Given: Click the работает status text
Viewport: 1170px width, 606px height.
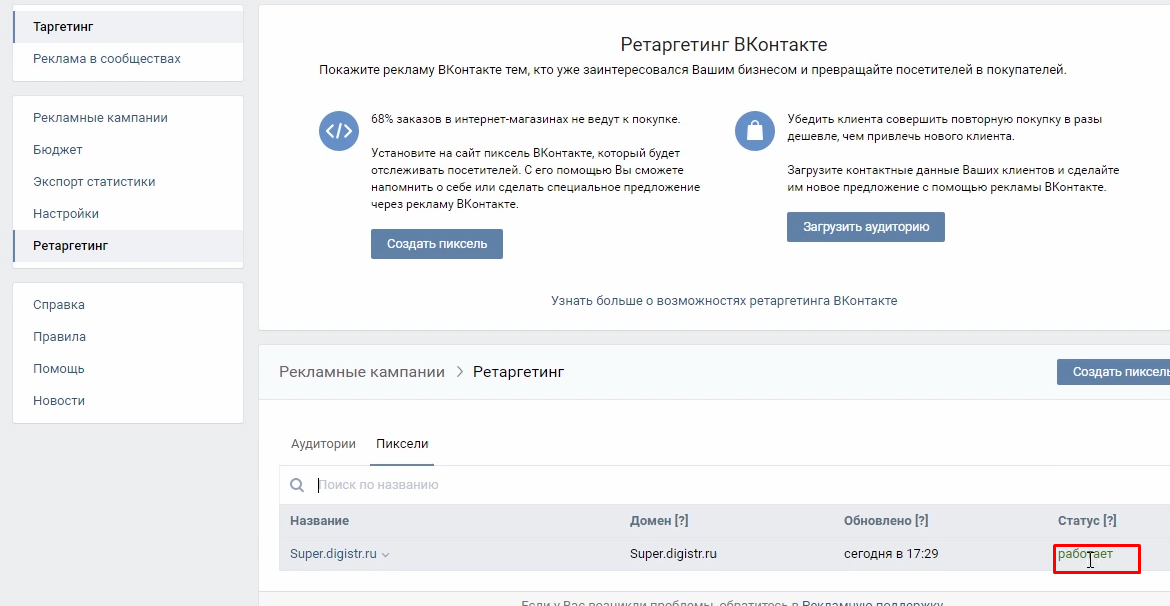Looking at the screenshot, I should pyautogui.click(x=1085, y=554).
